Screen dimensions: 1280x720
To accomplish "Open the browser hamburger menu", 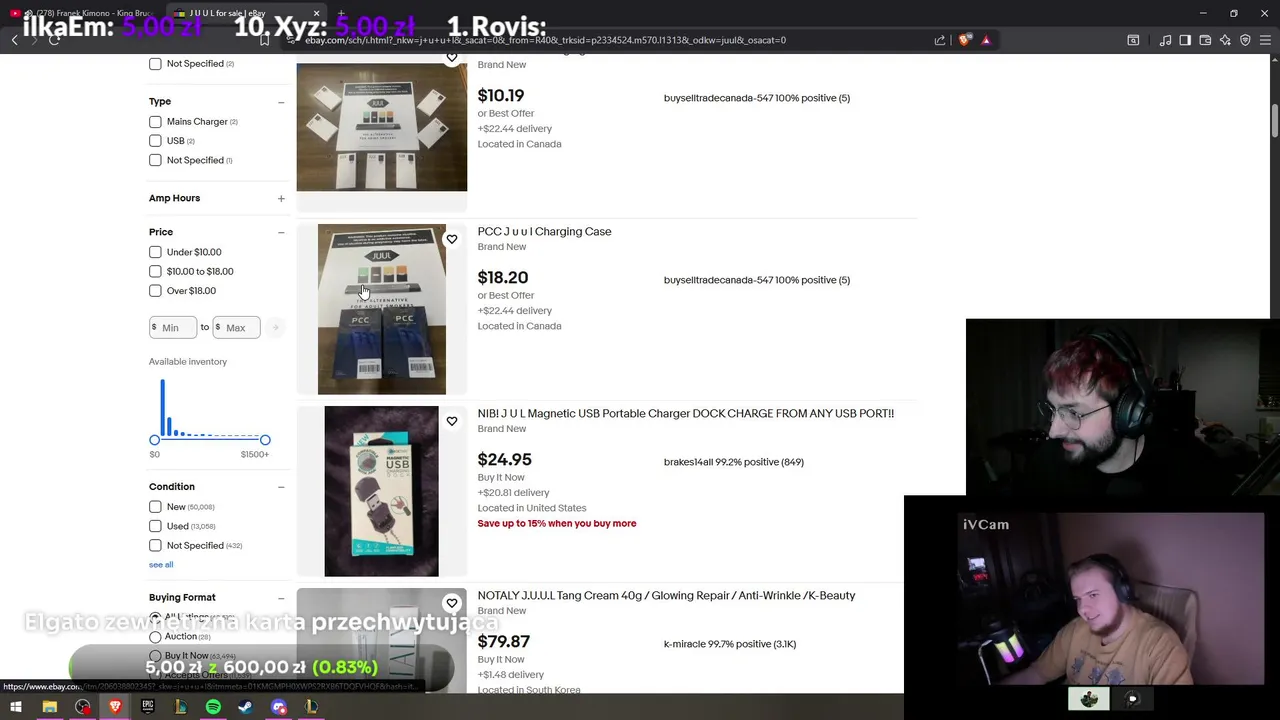I will [1265, 40].
